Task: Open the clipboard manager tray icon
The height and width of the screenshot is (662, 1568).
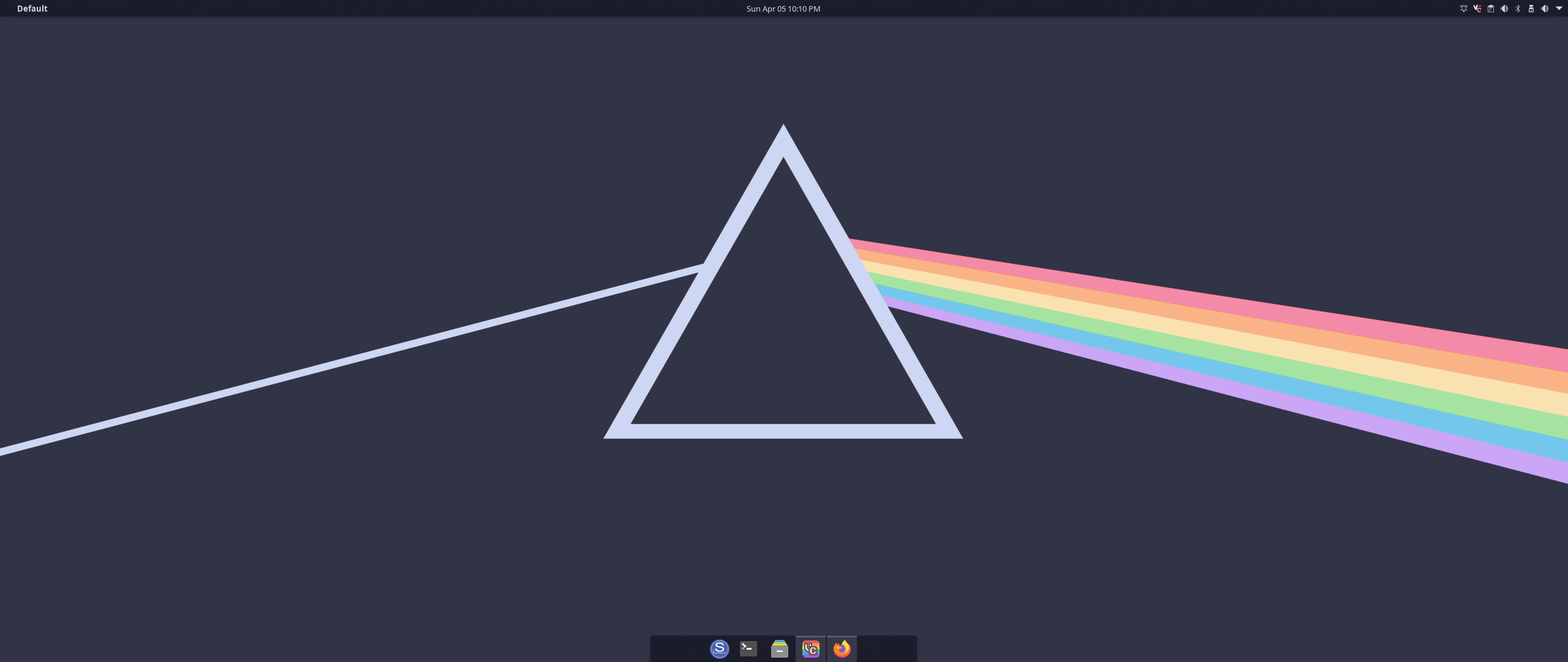Action: pyautogui.click(x=1491, y=9)
